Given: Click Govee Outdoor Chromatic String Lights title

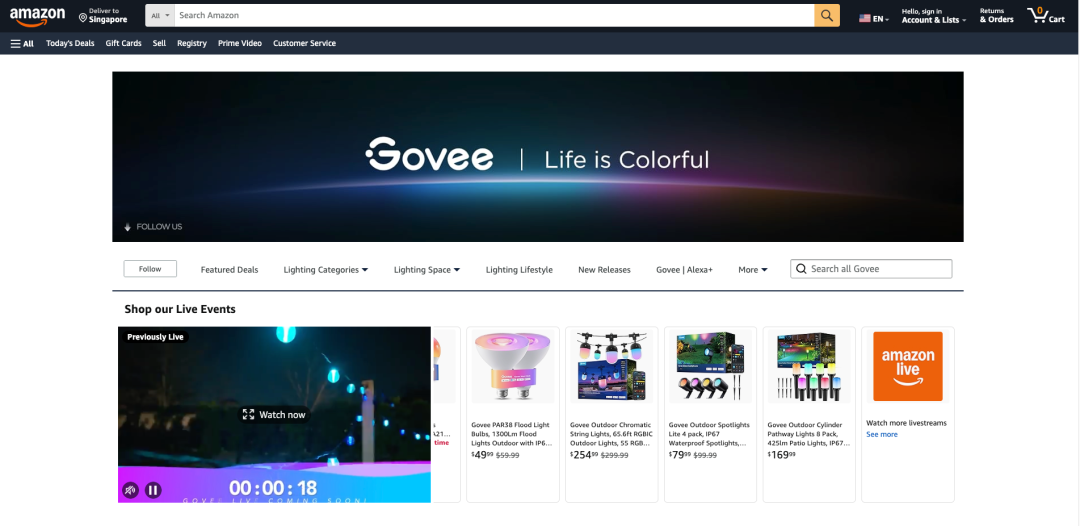Looking at the screenshot, I should (x=612, y=434).
